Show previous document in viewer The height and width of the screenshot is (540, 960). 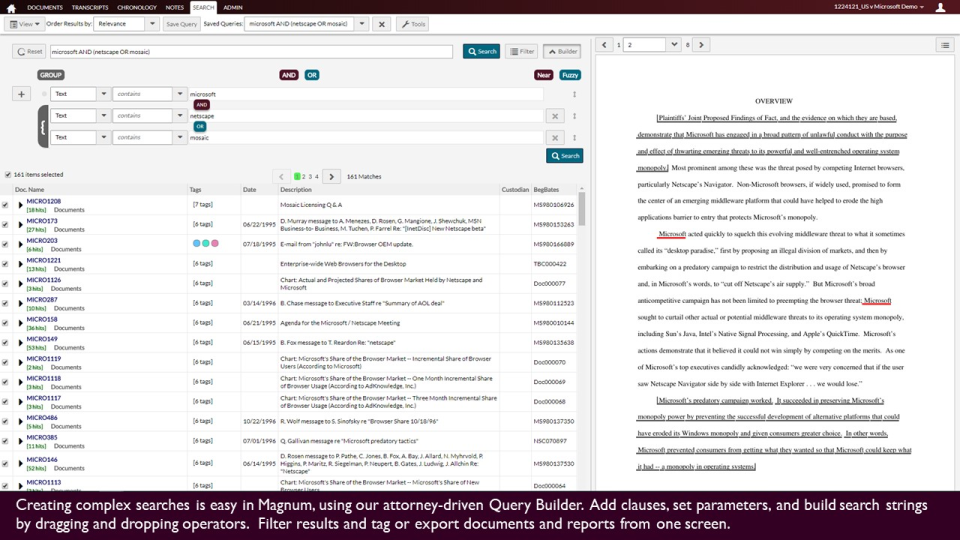pyautogui.click(x=604, y=45)
